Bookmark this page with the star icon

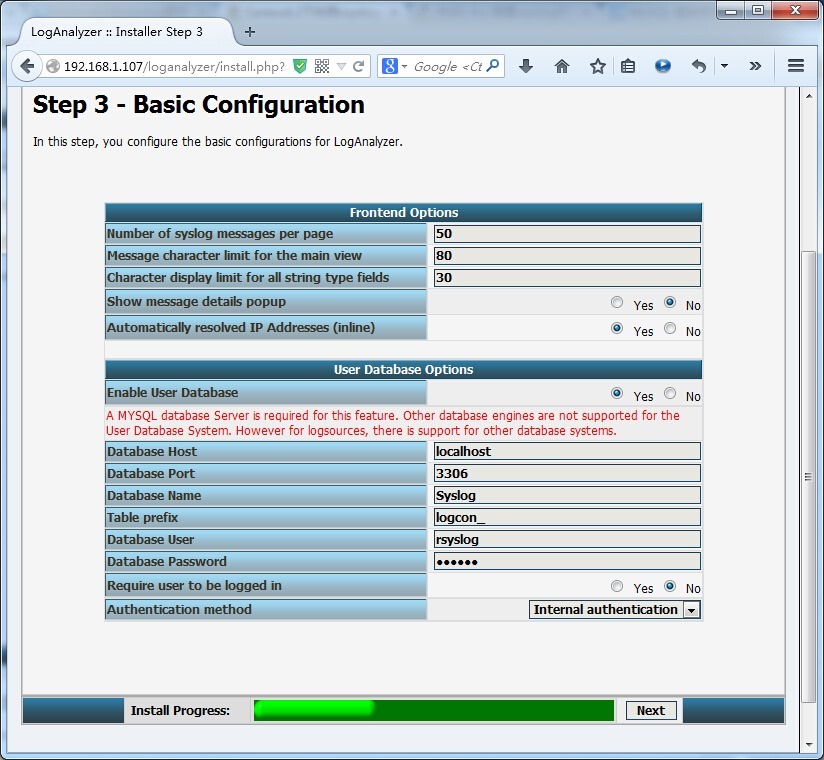[x=597, y=65]
